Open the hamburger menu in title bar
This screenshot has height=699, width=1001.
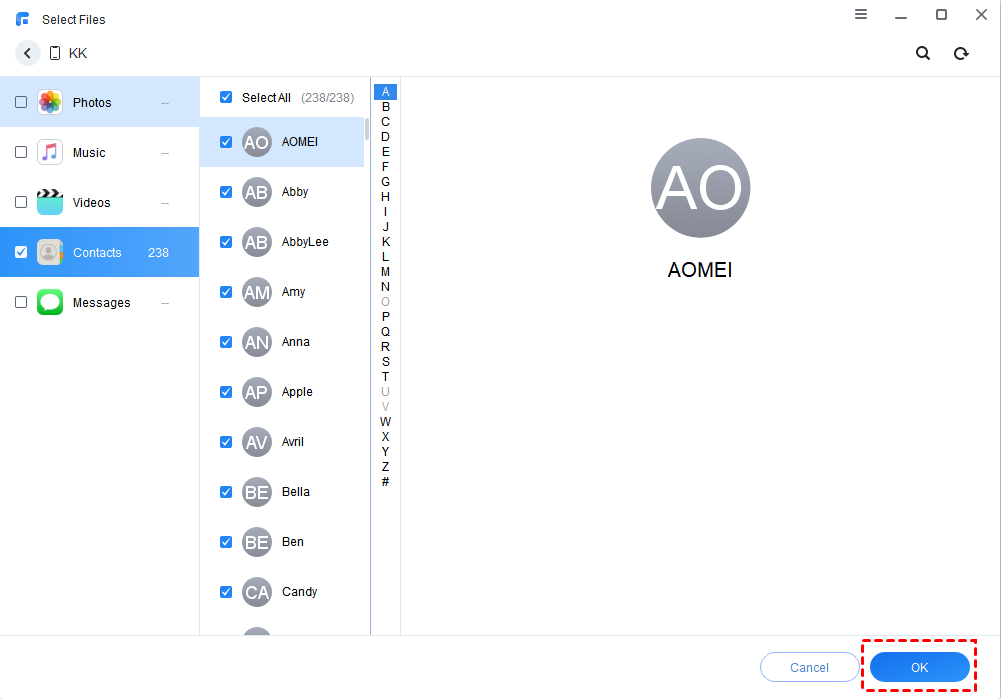861,15
